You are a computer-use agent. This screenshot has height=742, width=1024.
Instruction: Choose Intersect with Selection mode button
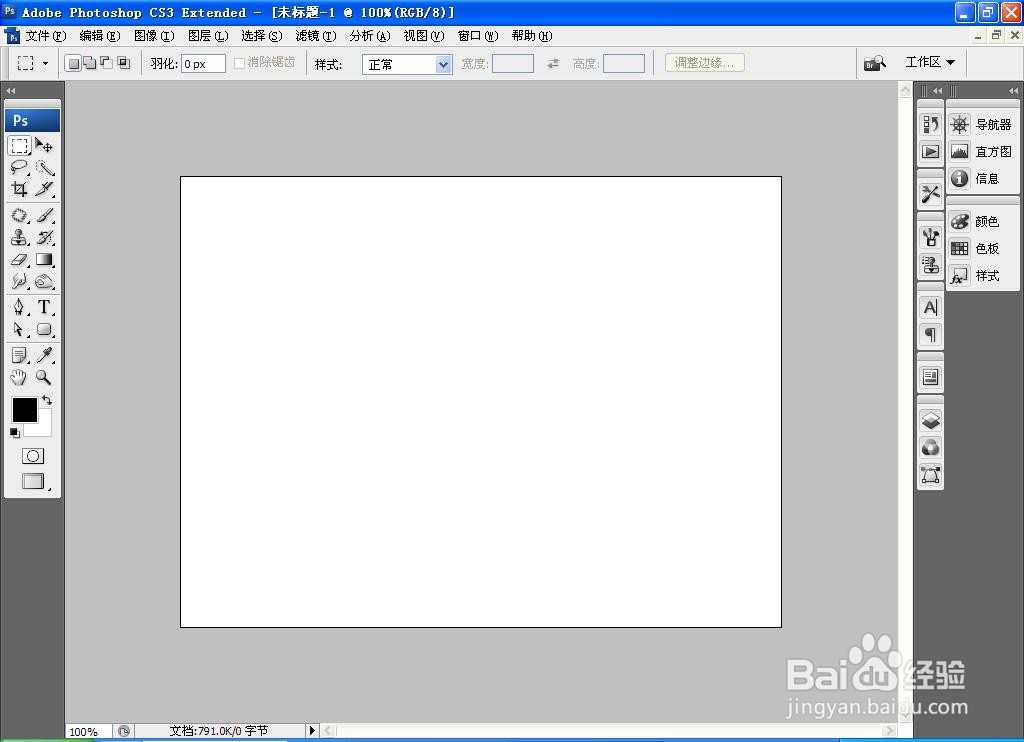pyautogui.click(x=123, y=63)
